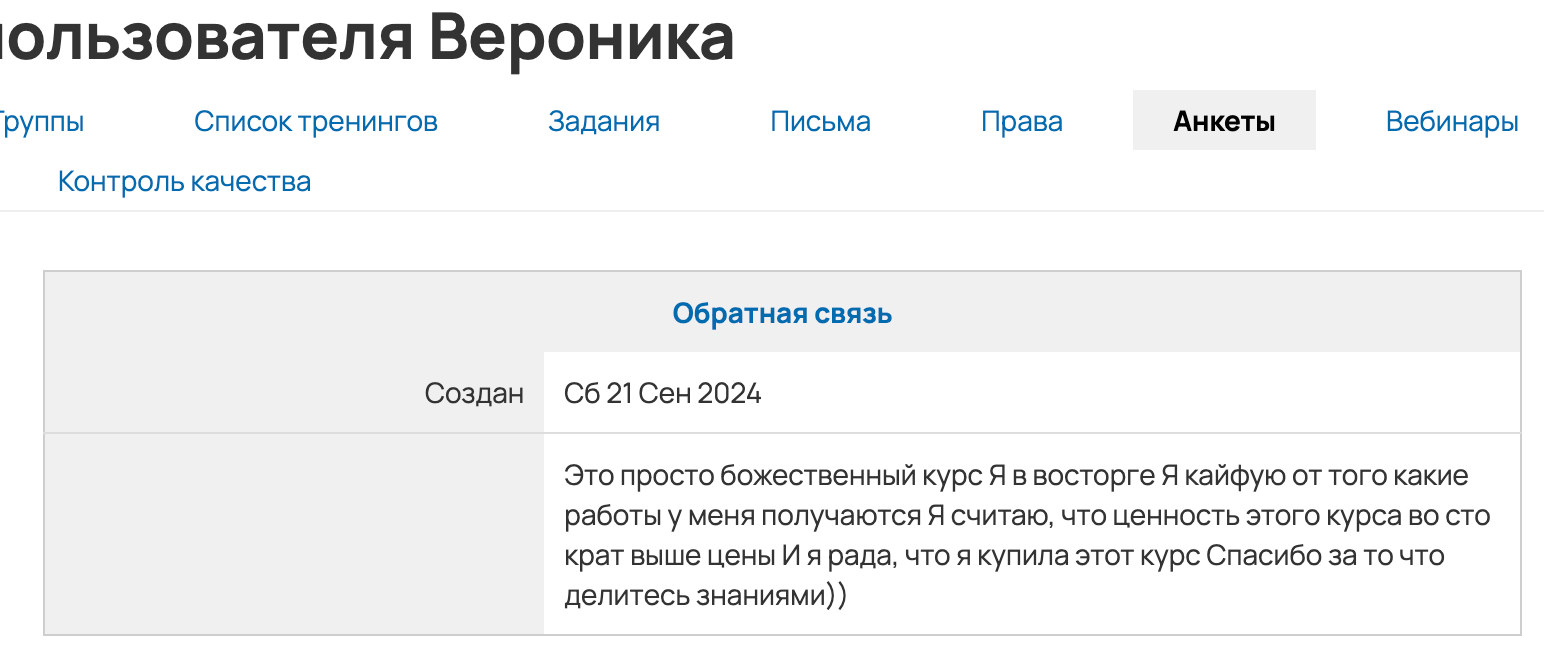Viewport: 1544px width, 670px height.
Task: Select the active Анкеты tab
Action: click(1224, 119)
